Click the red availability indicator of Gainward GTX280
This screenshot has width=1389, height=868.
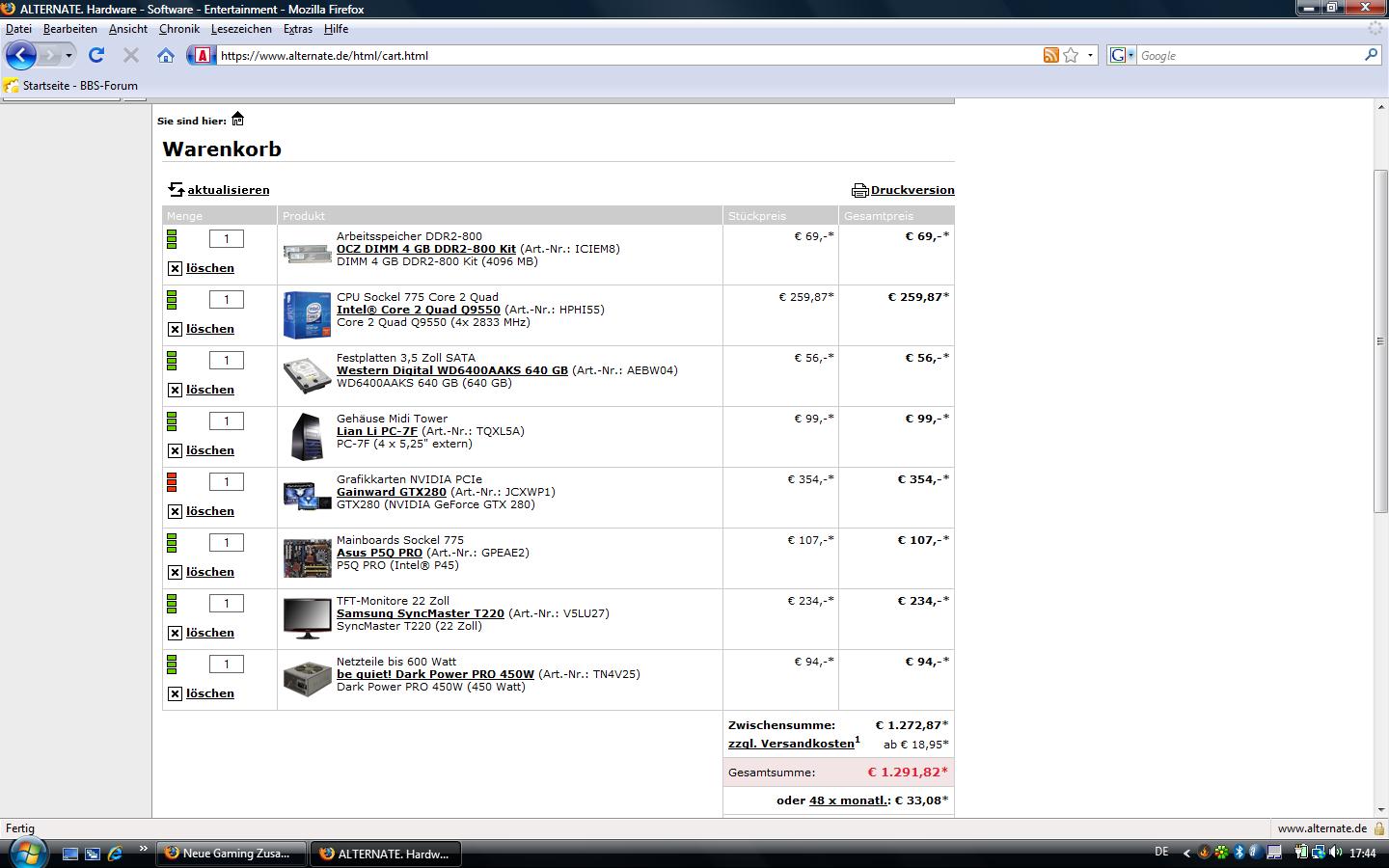pyautogui.click(x=173, y=482)
